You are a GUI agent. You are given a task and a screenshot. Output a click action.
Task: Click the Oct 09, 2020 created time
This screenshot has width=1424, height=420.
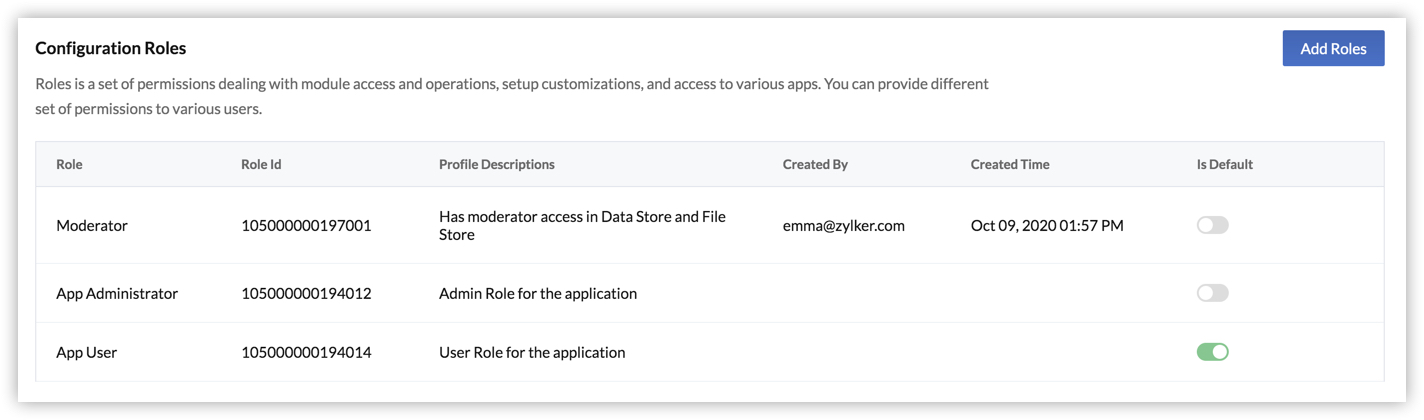[1047, 226]
